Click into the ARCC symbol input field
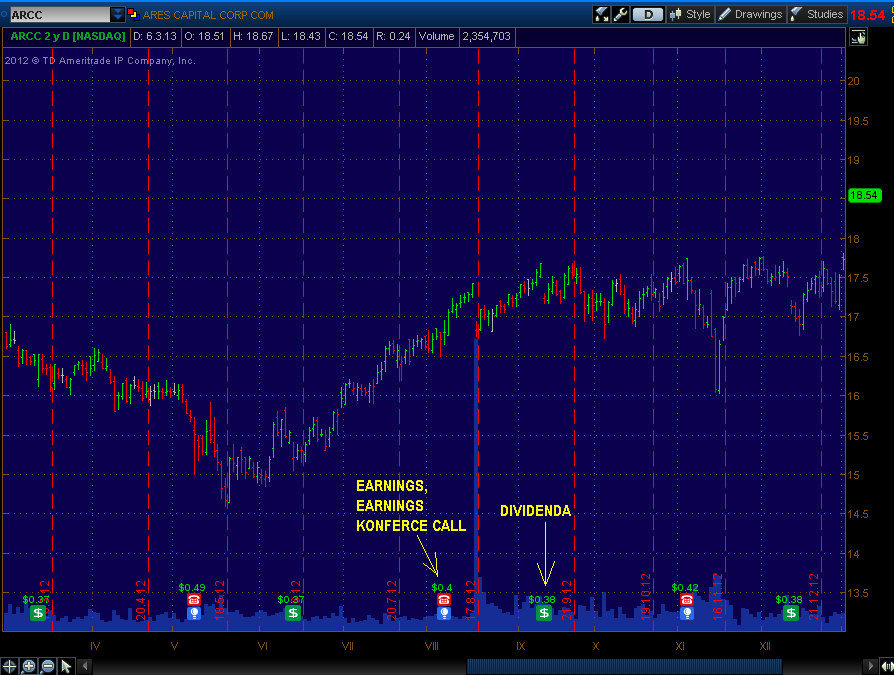Screen dimensions: 894x675 pos(59,14)
